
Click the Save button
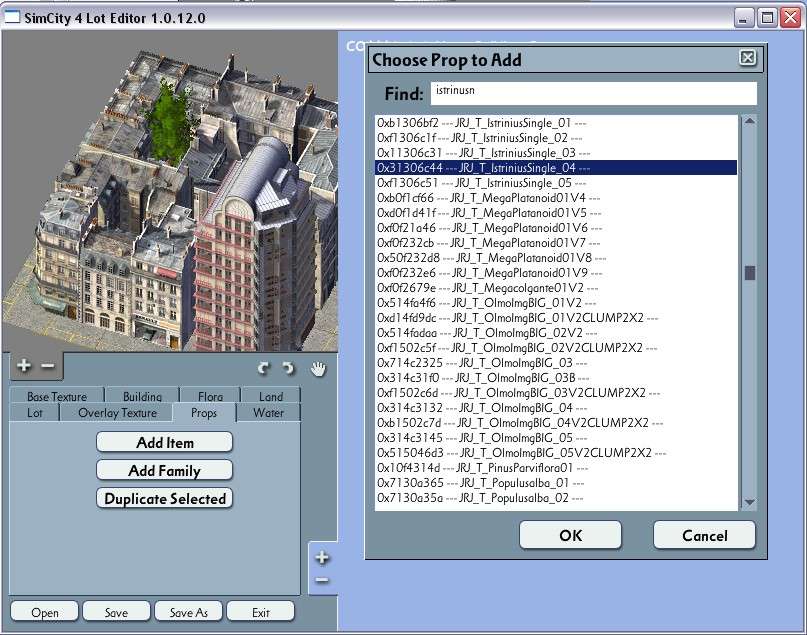click(116, 612)
